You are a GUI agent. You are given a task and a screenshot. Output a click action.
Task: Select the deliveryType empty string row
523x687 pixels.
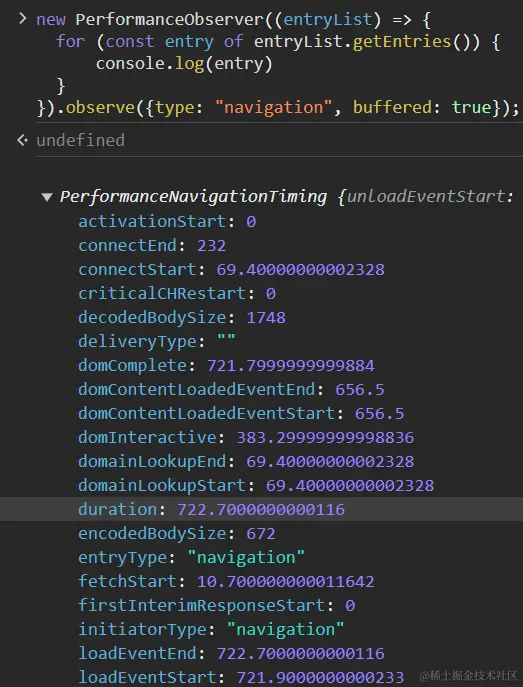157,341
